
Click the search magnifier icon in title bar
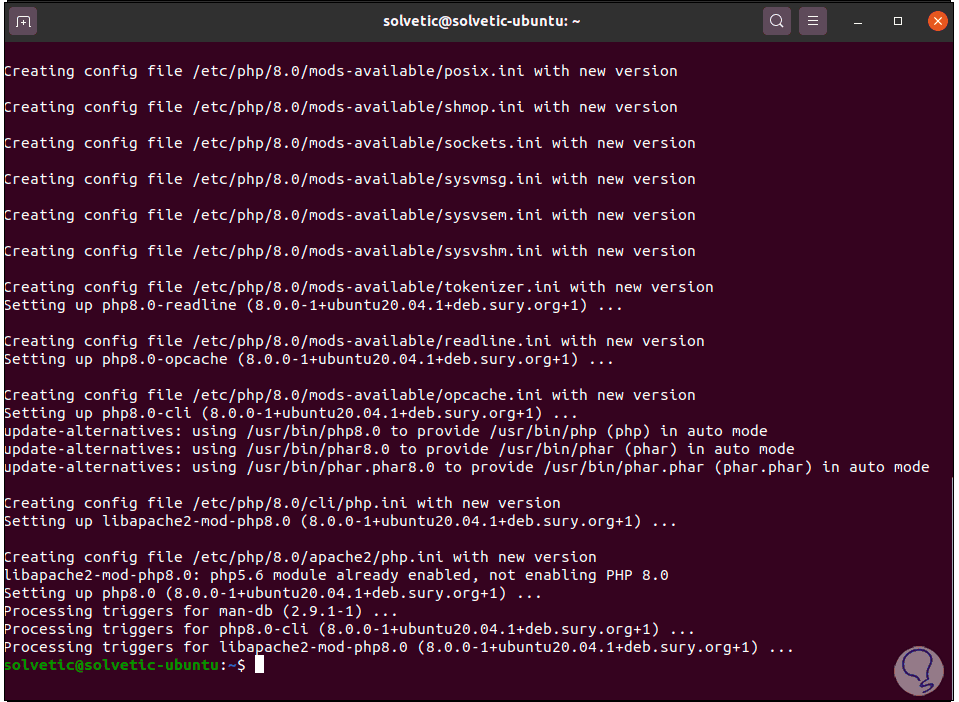click(x=776, y=21)
